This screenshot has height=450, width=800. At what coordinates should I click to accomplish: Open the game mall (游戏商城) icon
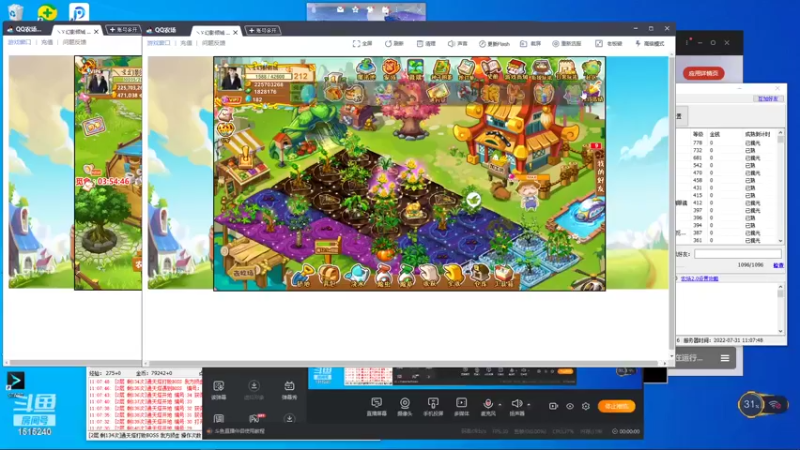pos(516,69)
